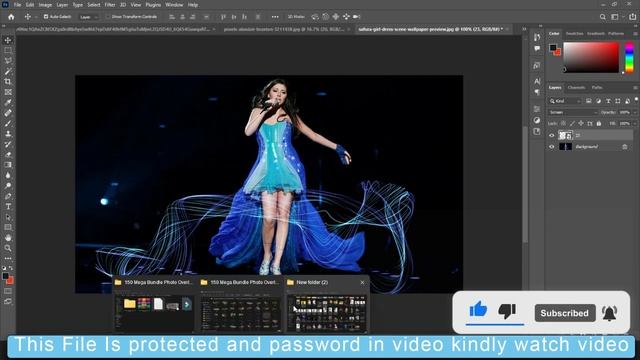Select the Clone Stamp tool
This screenshot has height=360, width=640.
[8, 134]
